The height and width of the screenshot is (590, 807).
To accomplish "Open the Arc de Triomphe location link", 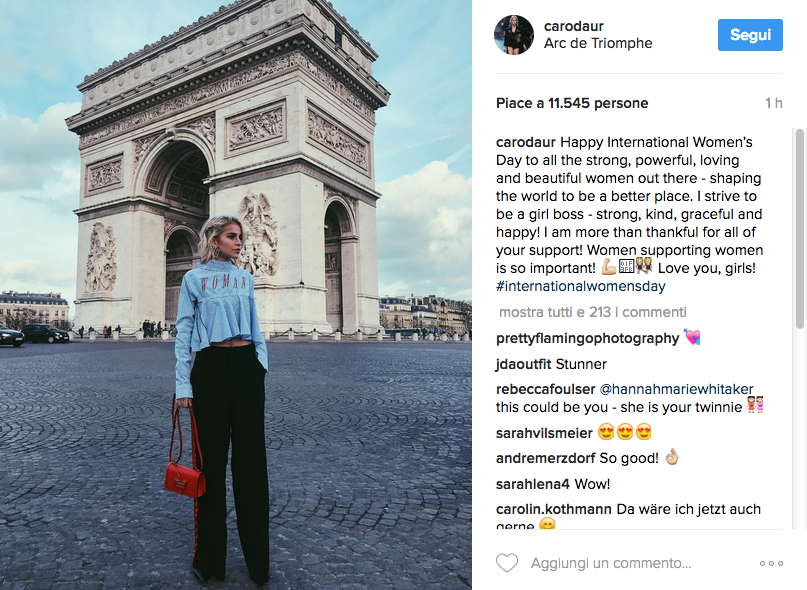I will [x=598, y=43].
